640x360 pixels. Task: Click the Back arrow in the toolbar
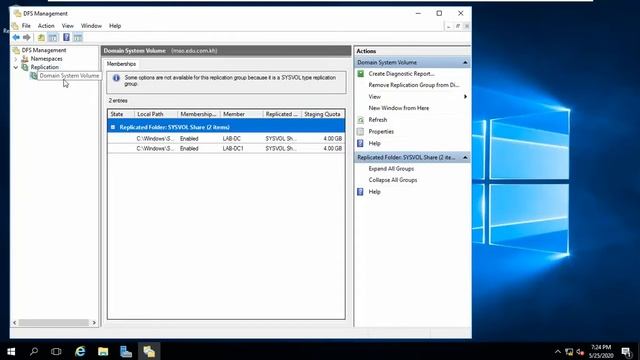tap(16, 38)
